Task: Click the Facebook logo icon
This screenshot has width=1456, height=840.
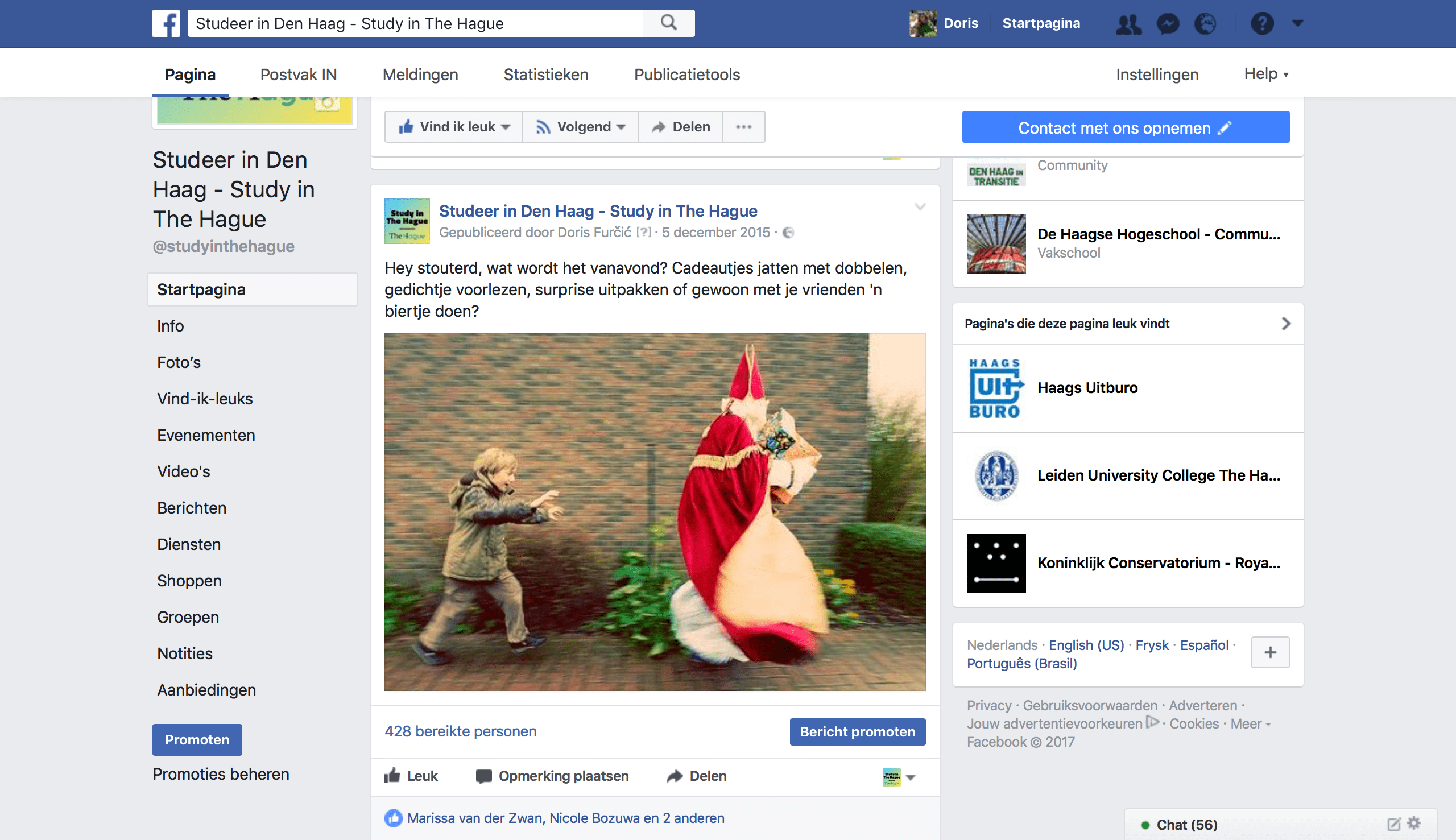Action: tap(166, 23)
